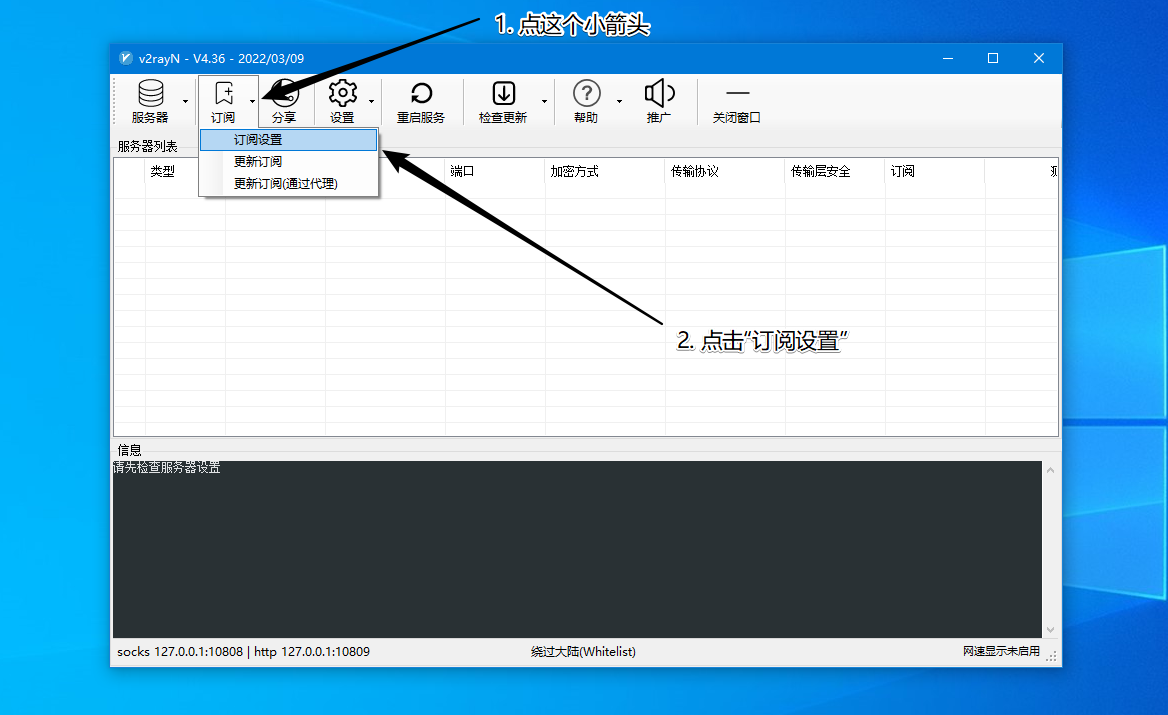Expand the Settings dropdown arrow
Screen dimensions: 1168x715
371,101
